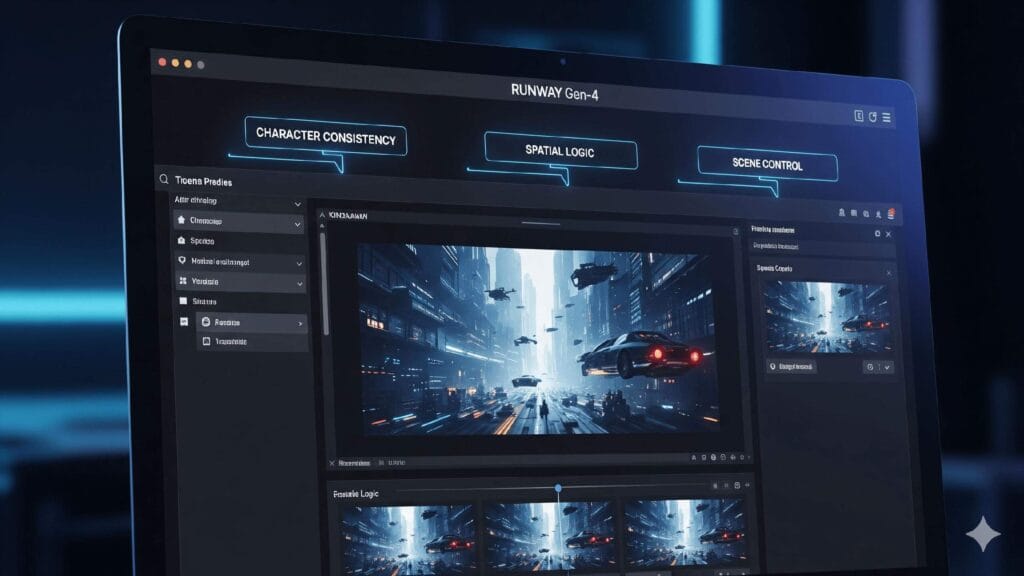Expand the home-icon row using its chevron
Screen dimensions: 1024x576
[x=298, y=225]
